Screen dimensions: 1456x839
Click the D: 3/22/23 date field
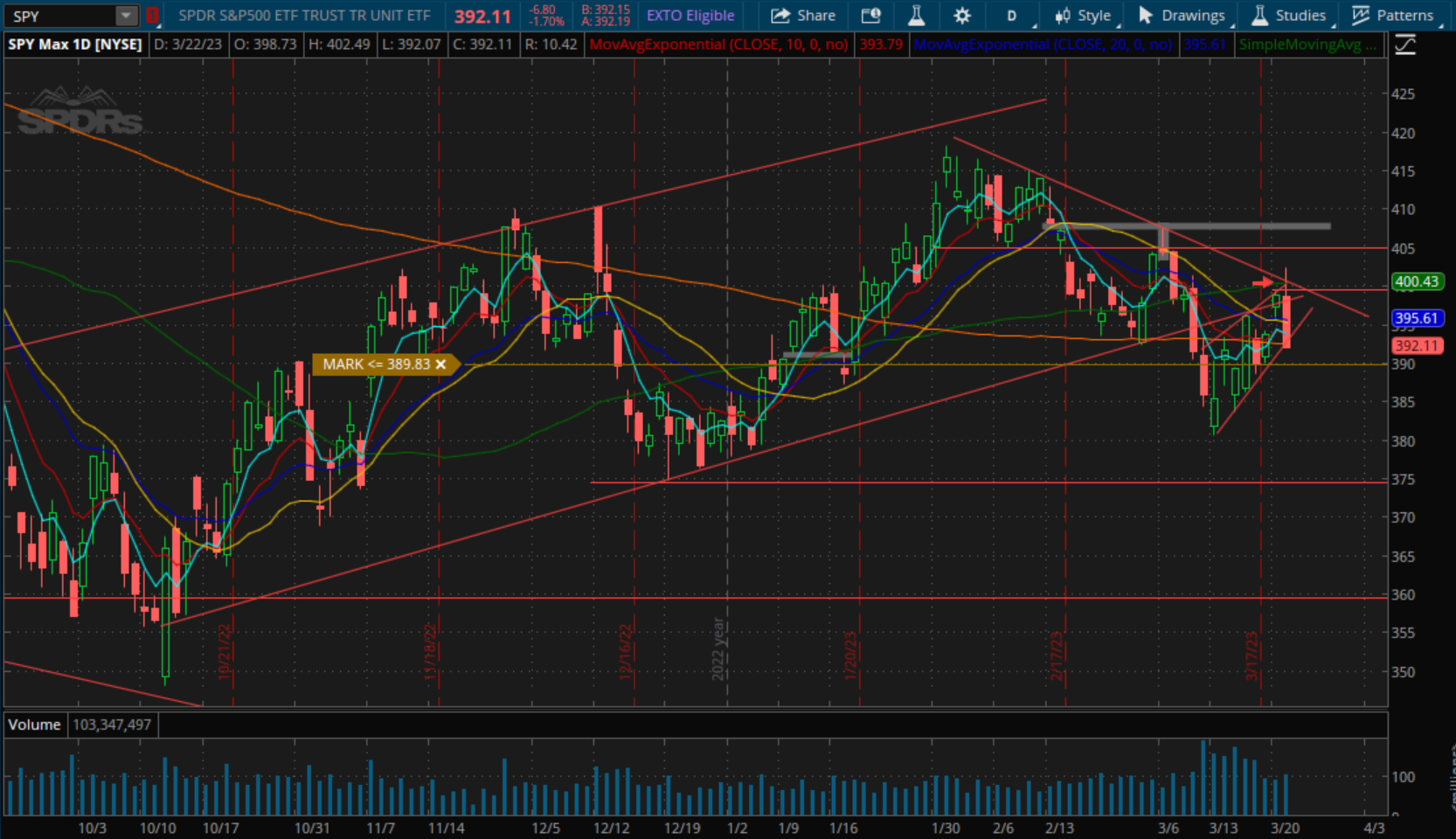pyautogui.click(x=188, y=45)
